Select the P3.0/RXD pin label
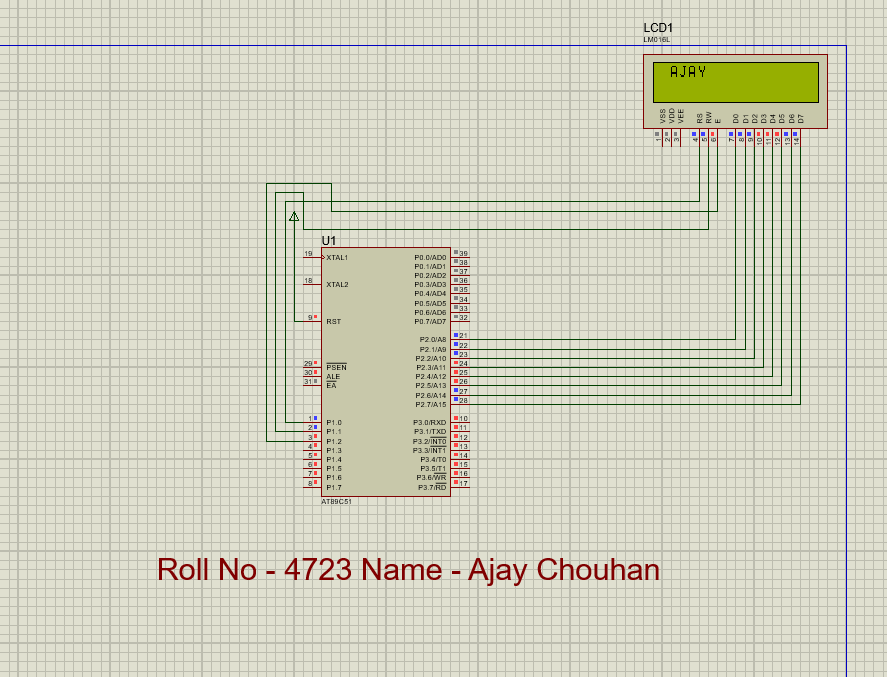 coord(430,422)
